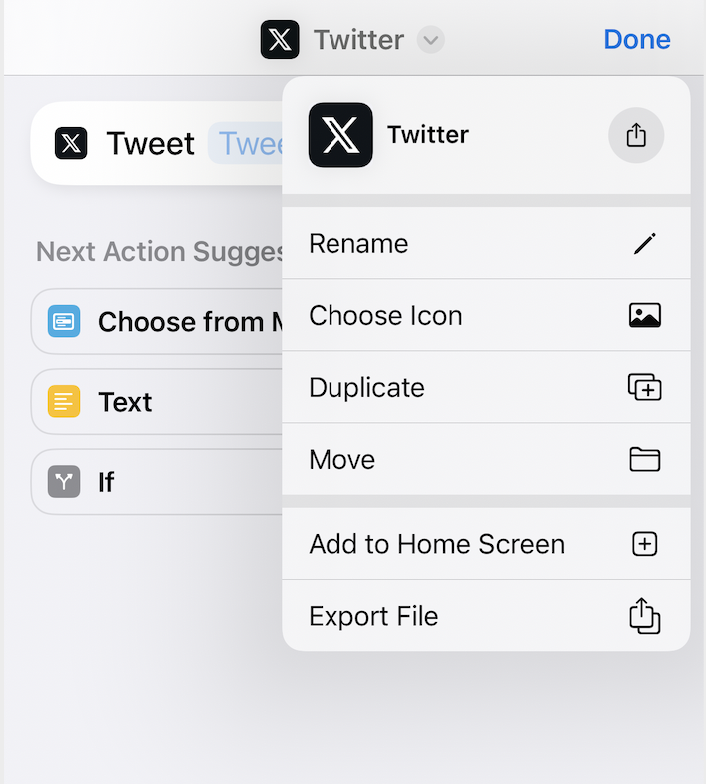The width and height of the screenshot is (706, 784).
Task: Tap the Done button
Action: pos(637,40)
